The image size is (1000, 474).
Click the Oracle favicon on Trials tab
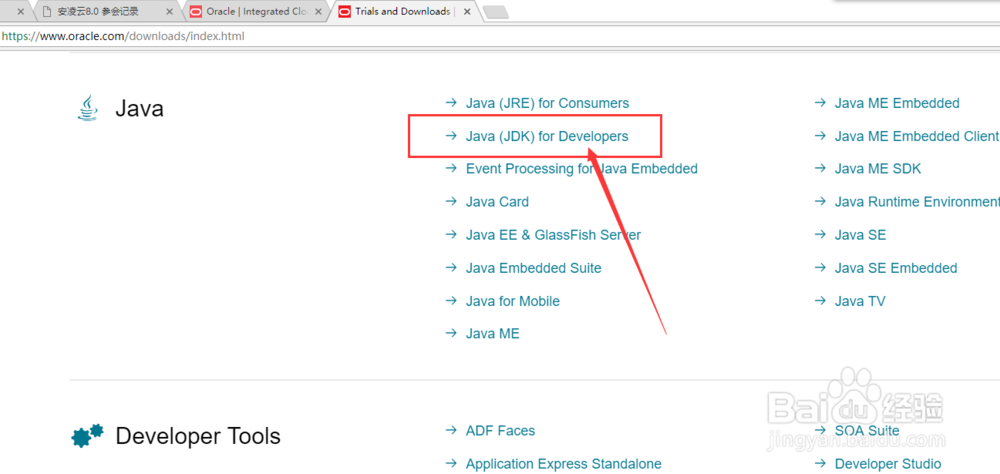click(344, 11)
